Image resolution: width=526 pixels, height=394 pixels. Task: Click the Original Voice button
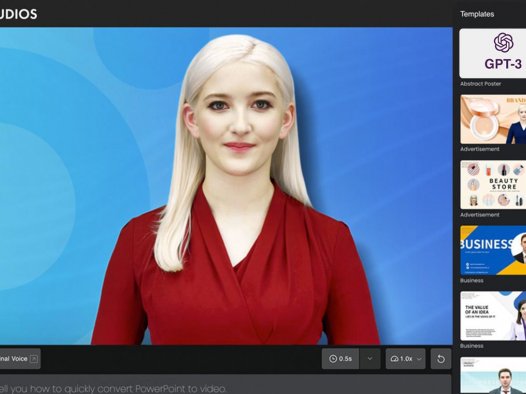(x=19, y=359)
